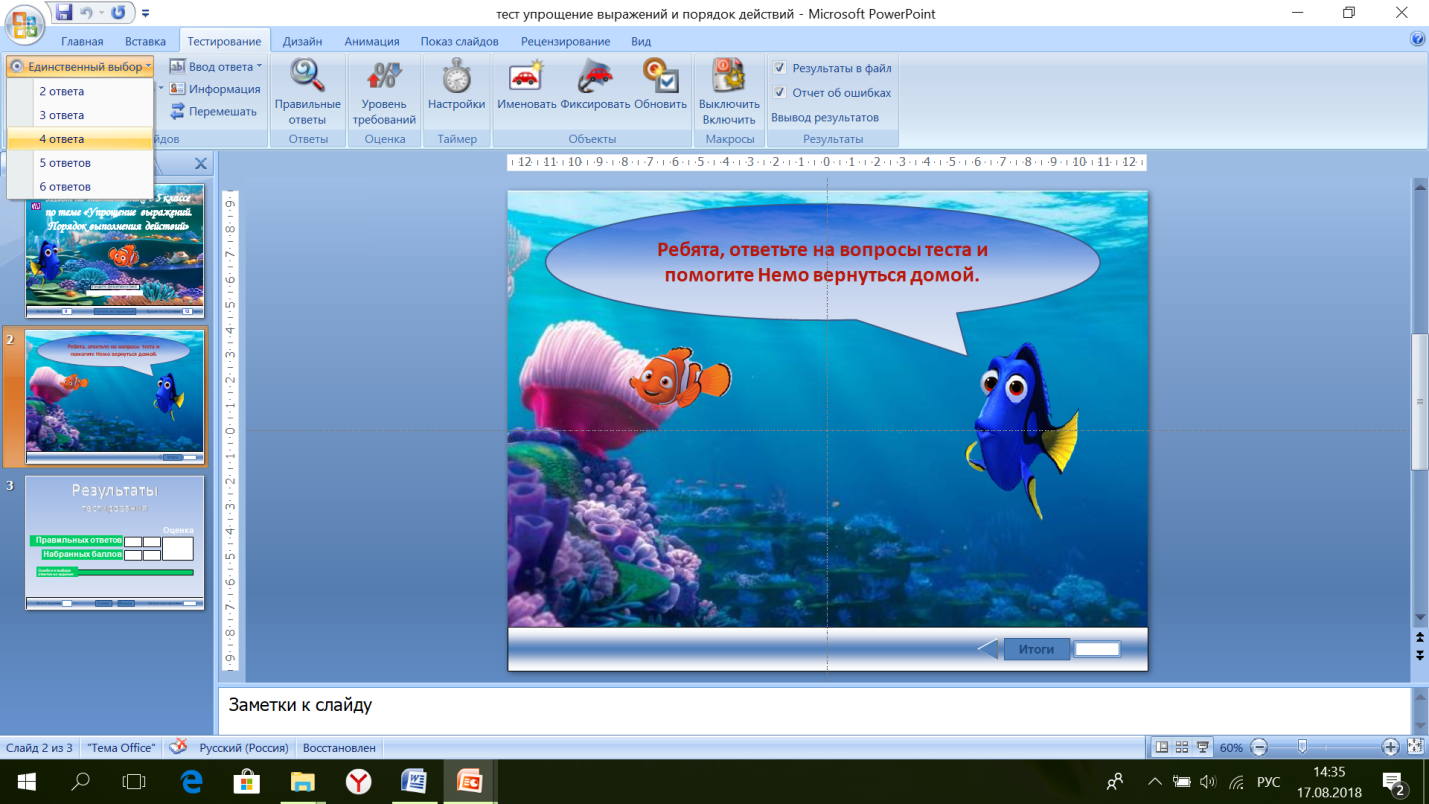This screenshot has width=1429, height=804.
Task: Click the zoom slider handle
Action: [1301, 747]
